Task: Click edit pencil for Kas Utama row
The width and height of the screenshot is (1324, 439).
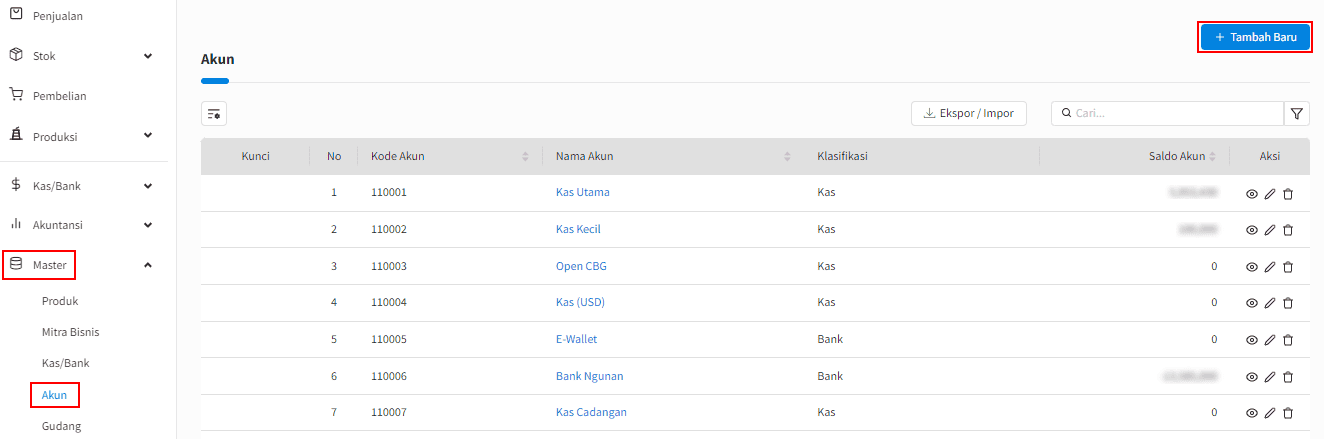Action: click(x=1270, y=193)
